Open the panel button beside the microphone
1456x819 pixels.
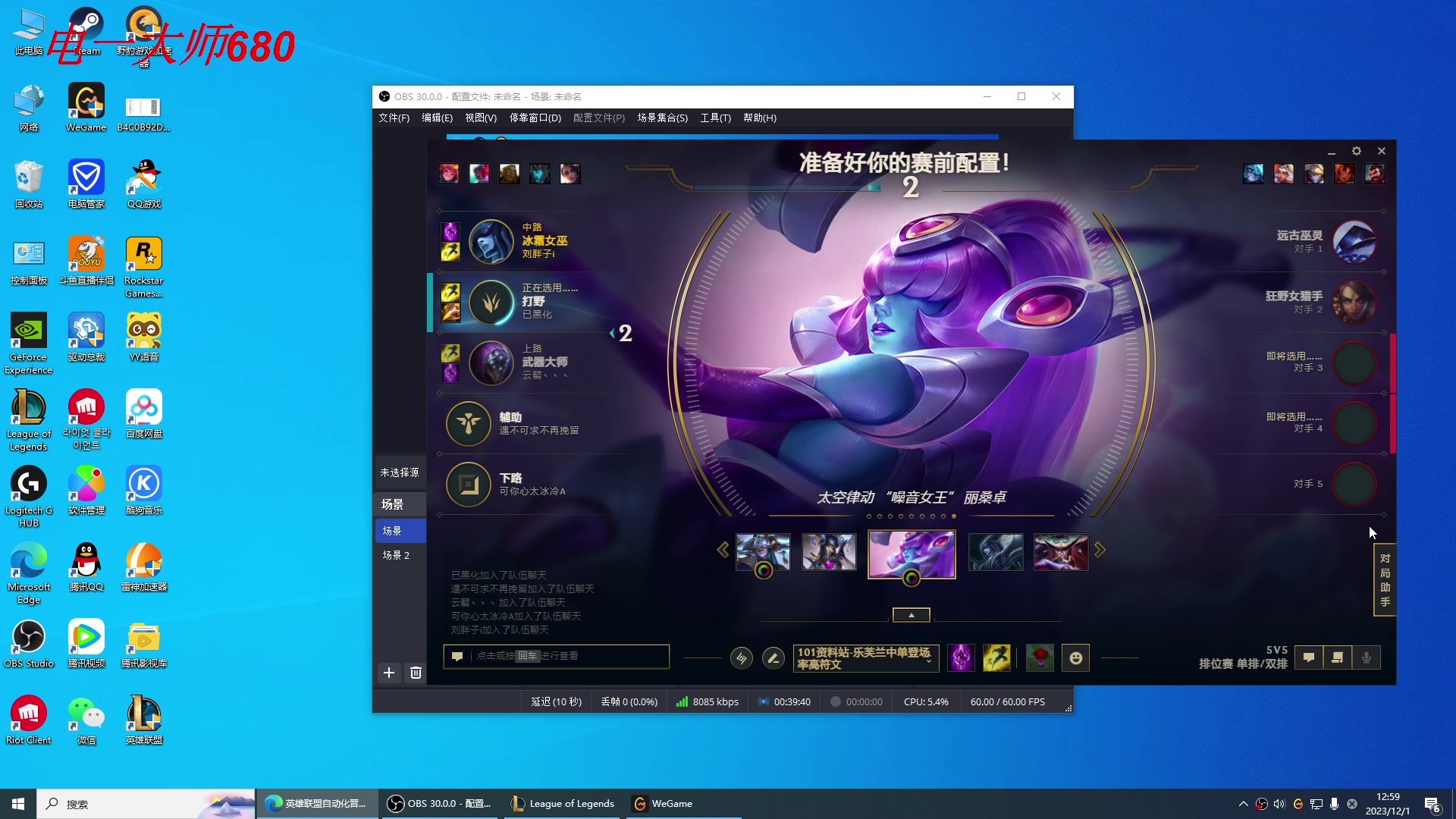tap(1338, 657)
